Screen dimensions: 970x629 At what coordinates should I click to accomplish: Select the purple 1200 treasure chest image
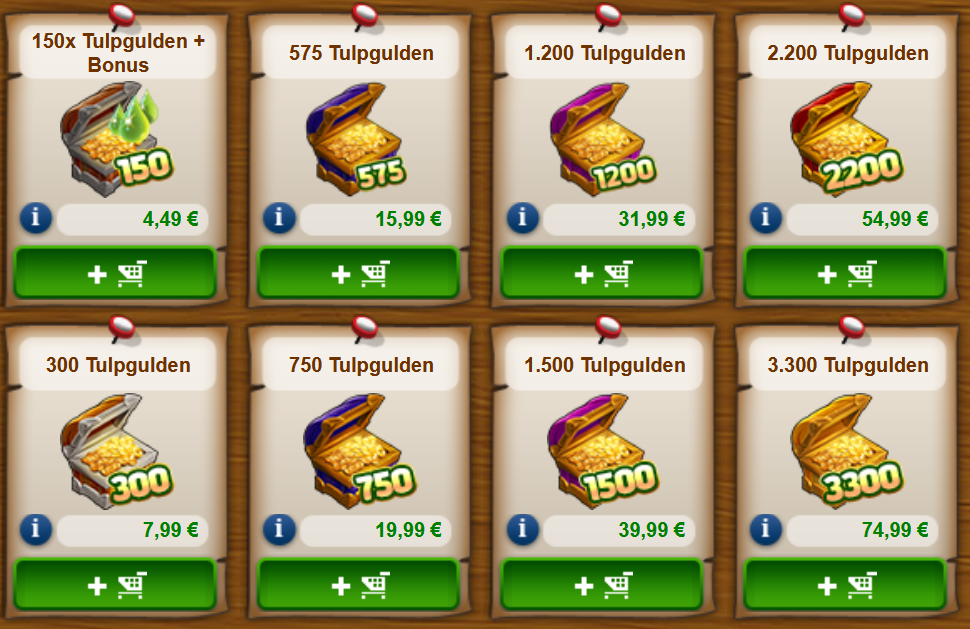click(603, 140)
